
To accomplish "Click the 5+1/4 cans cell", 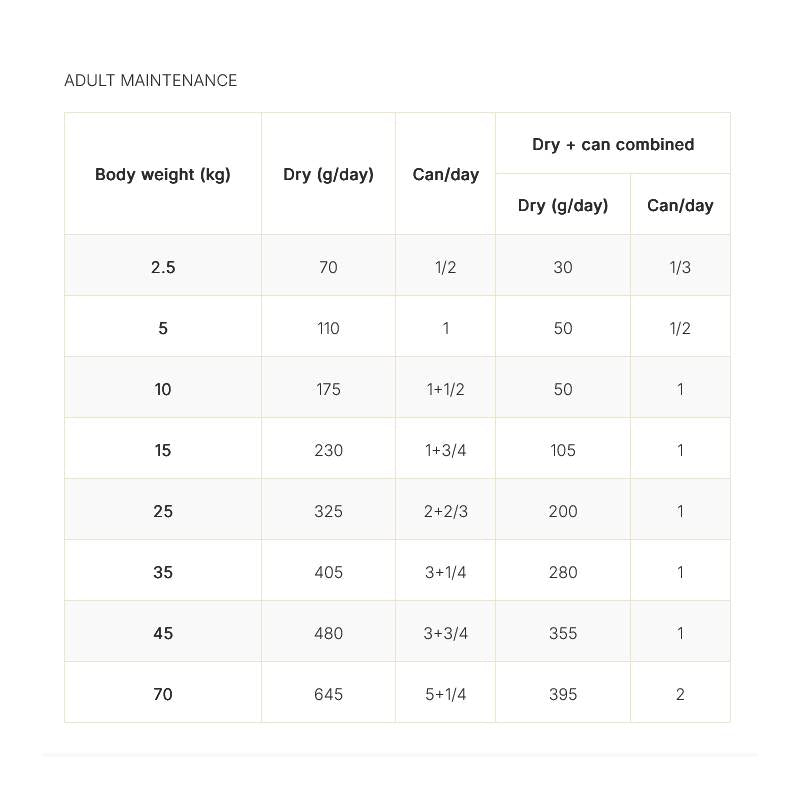I will [445, 694].
